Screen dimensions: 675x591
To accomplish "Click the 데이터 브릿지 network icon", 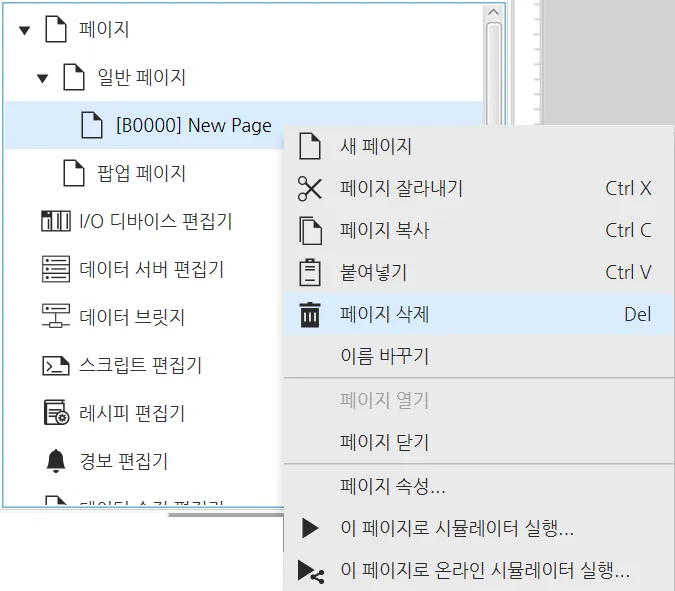I will (x=55, y=317).
